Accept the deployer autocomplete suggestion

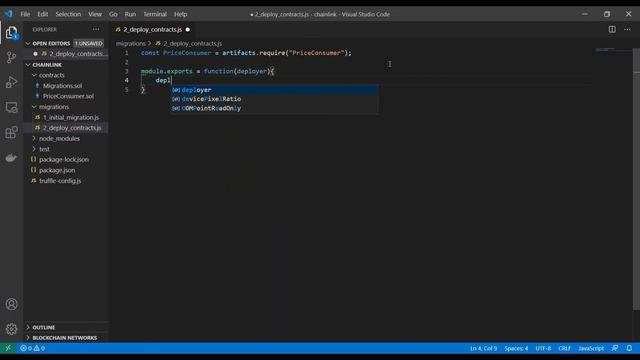point(275,90)
